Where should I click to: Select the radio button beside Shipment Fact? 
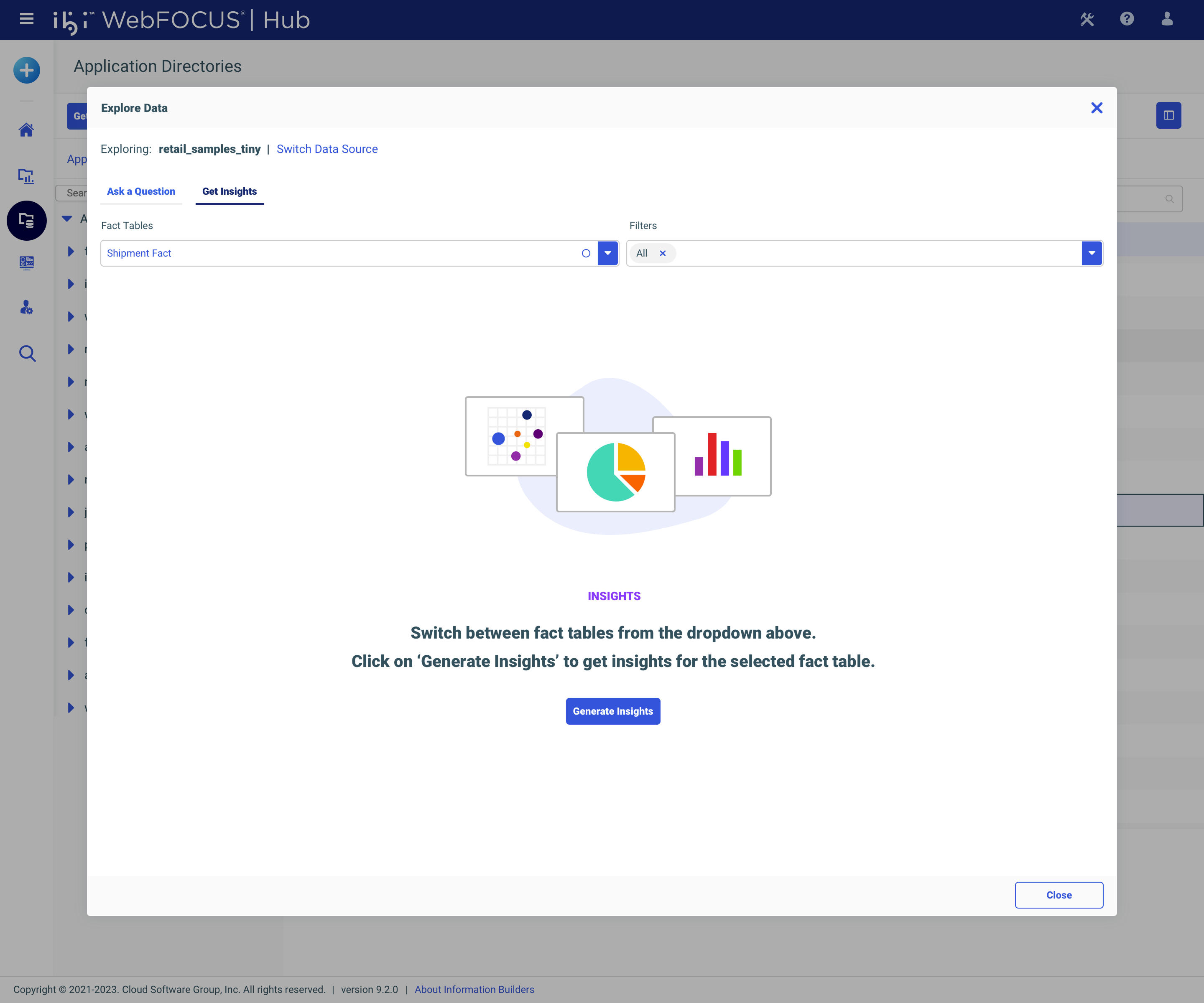click(x=586, y=253)
